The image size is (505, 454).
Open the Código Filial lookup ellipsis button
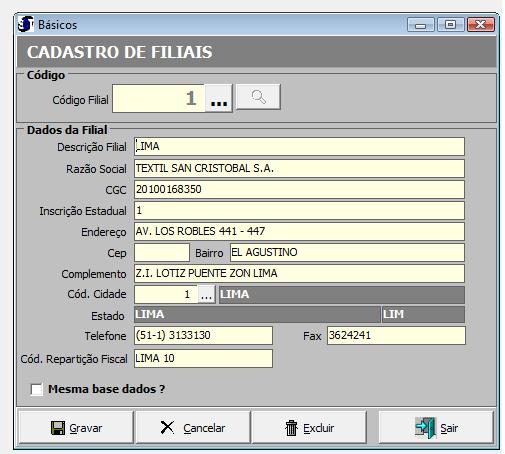pyautogui.click(x=219, y=98)
